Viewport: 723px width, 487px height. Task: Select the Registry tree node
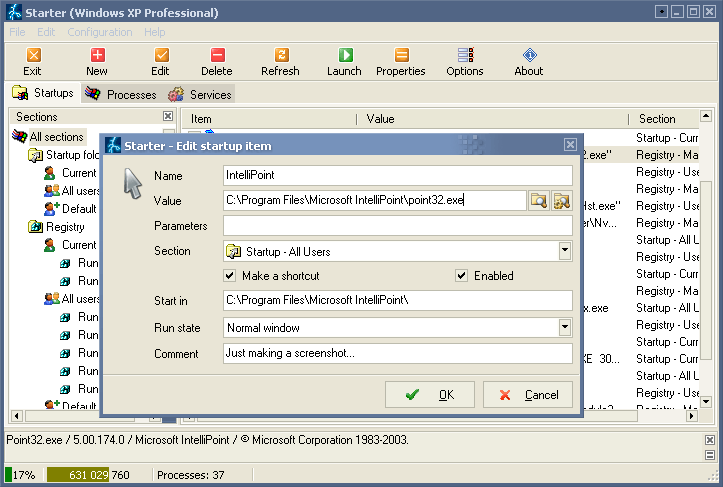[x=65, y=227]
